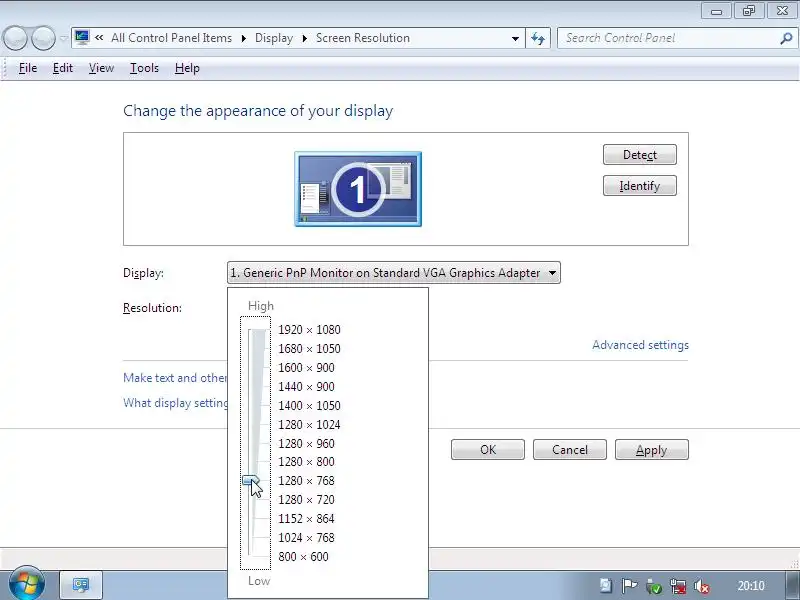Click the Control Panel address bar icon

pos(82,37)
